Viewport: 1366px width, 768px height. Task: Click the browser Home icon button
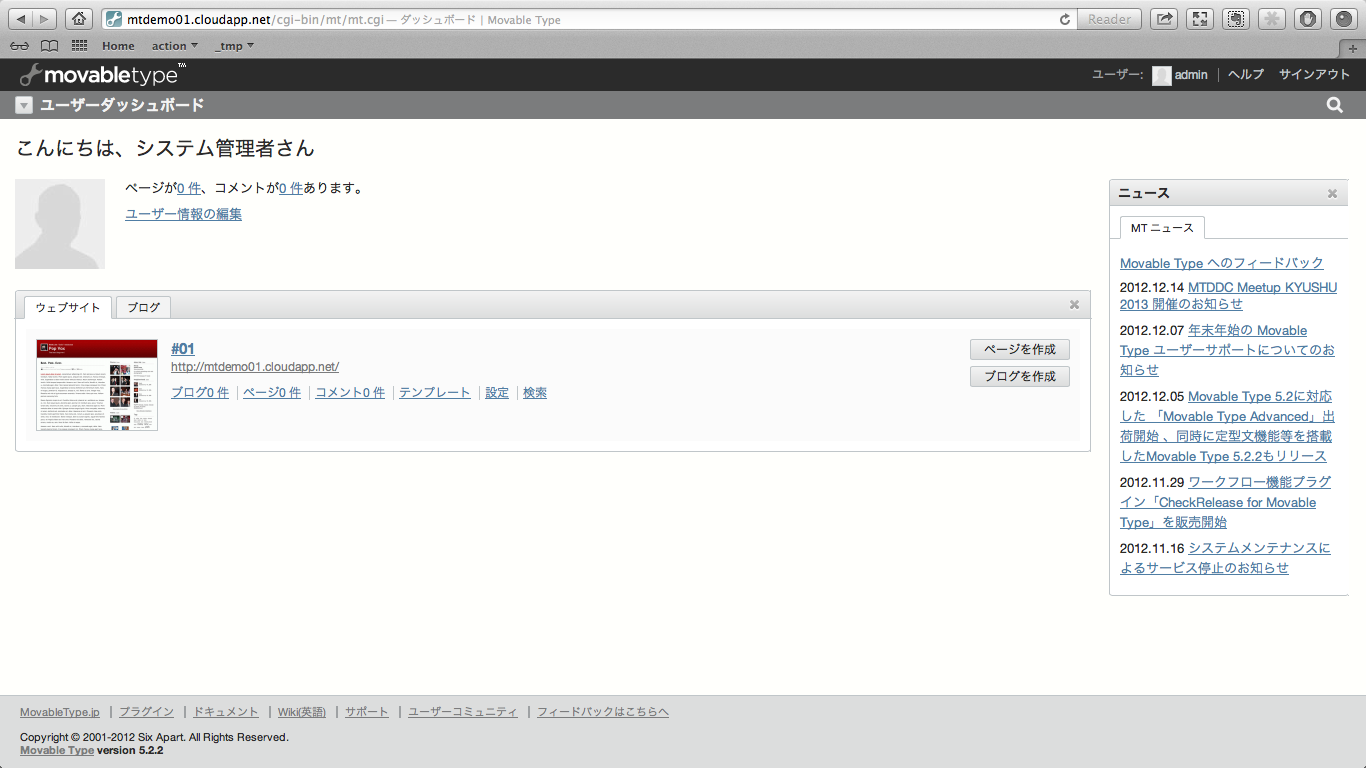(79, 19)
